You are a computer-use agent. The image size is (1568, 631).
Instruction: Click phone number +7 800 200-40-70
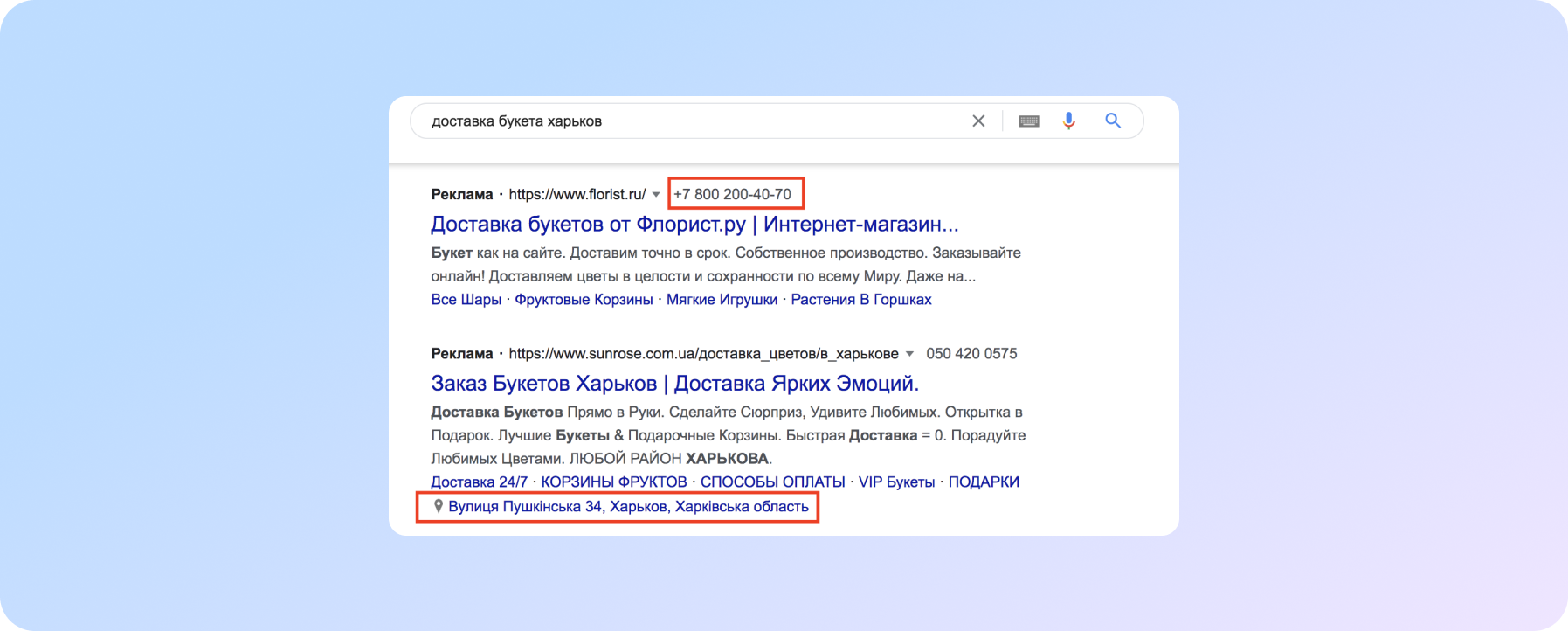click(x=733, y=195)
